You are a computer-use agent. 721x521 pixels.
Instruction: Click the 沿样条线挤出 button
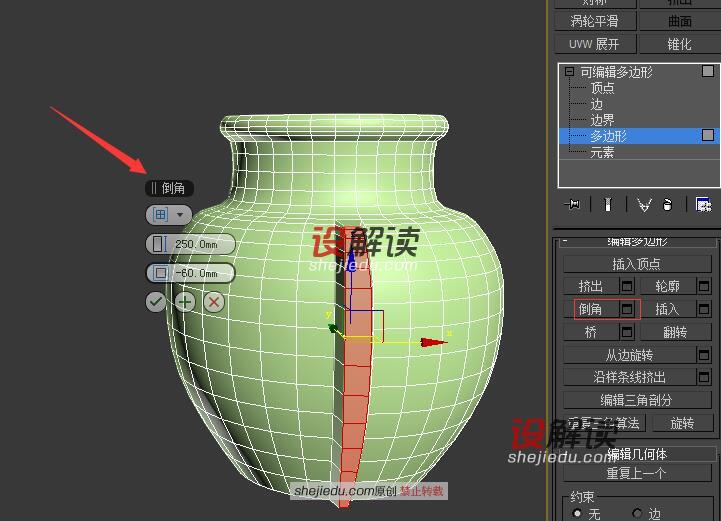[629, 377]
